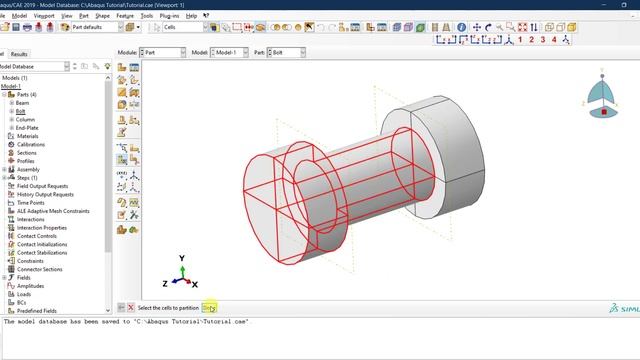This screenshot has height=360, width=640.
Task: Open the Part defaults color dropdown
Action: pos(97,27)
